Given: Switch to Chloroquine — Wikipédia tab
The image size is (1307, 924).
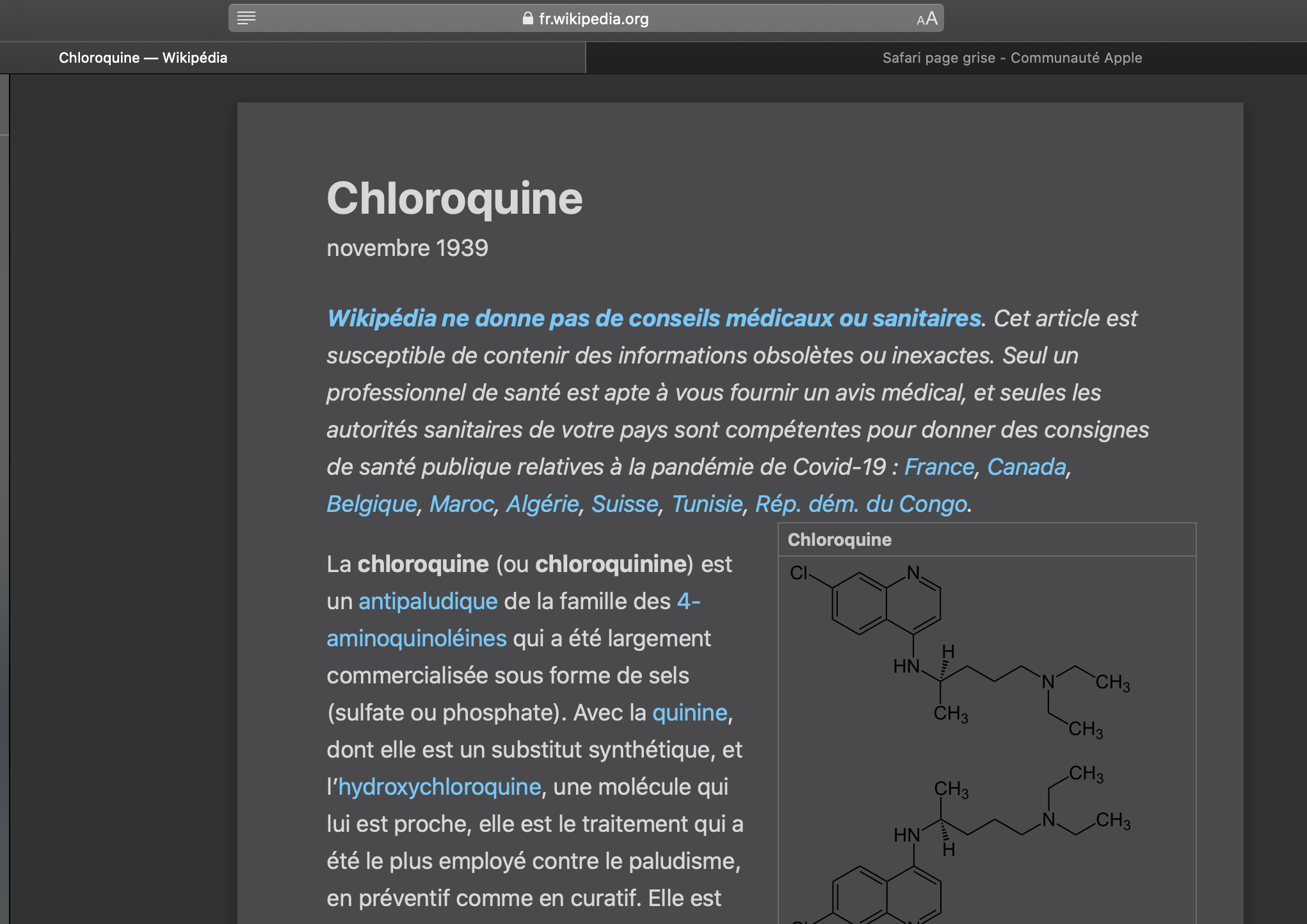Looking at the screenshot, I should (x=143, y=58).
